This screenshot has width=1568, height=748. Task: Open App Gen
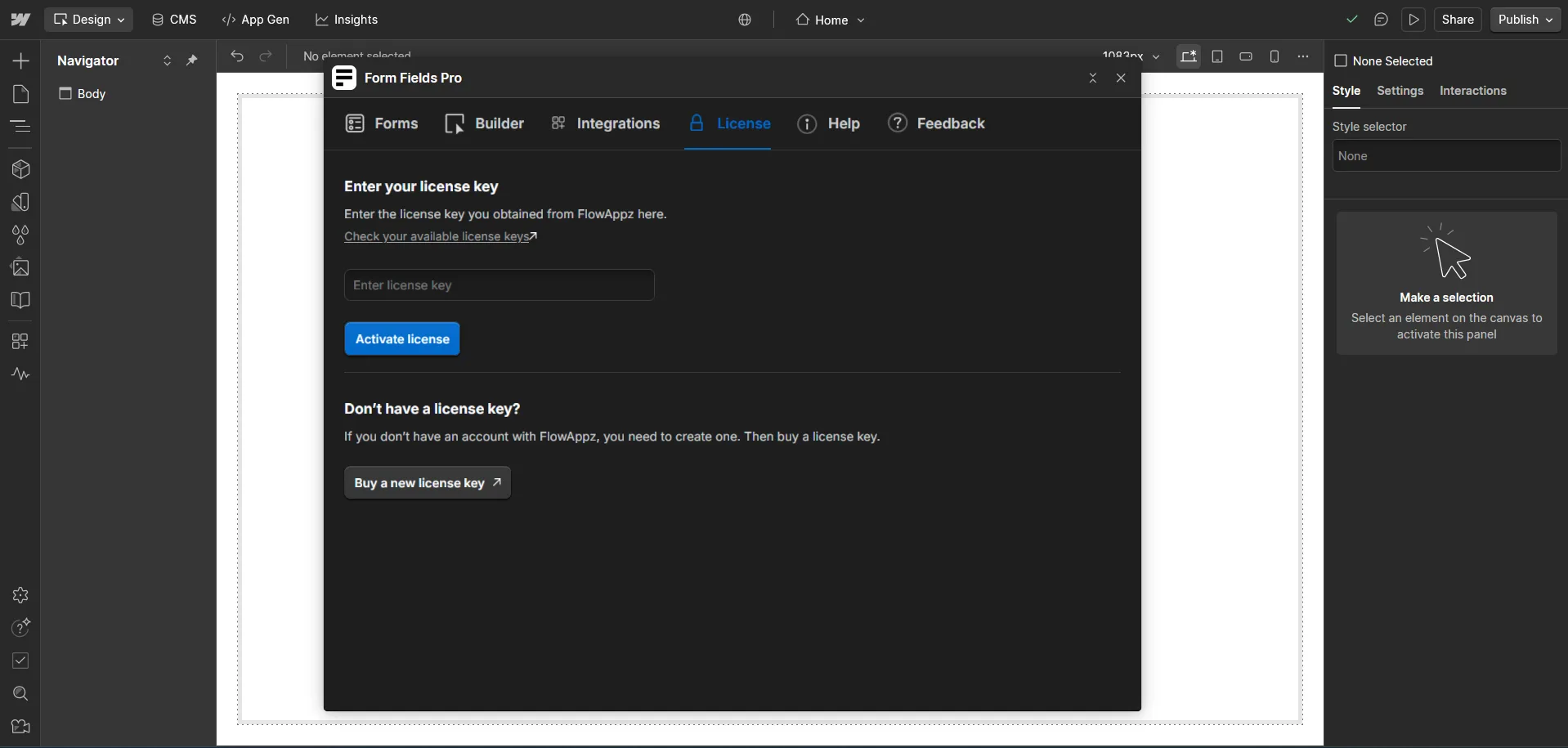(256, 20)
